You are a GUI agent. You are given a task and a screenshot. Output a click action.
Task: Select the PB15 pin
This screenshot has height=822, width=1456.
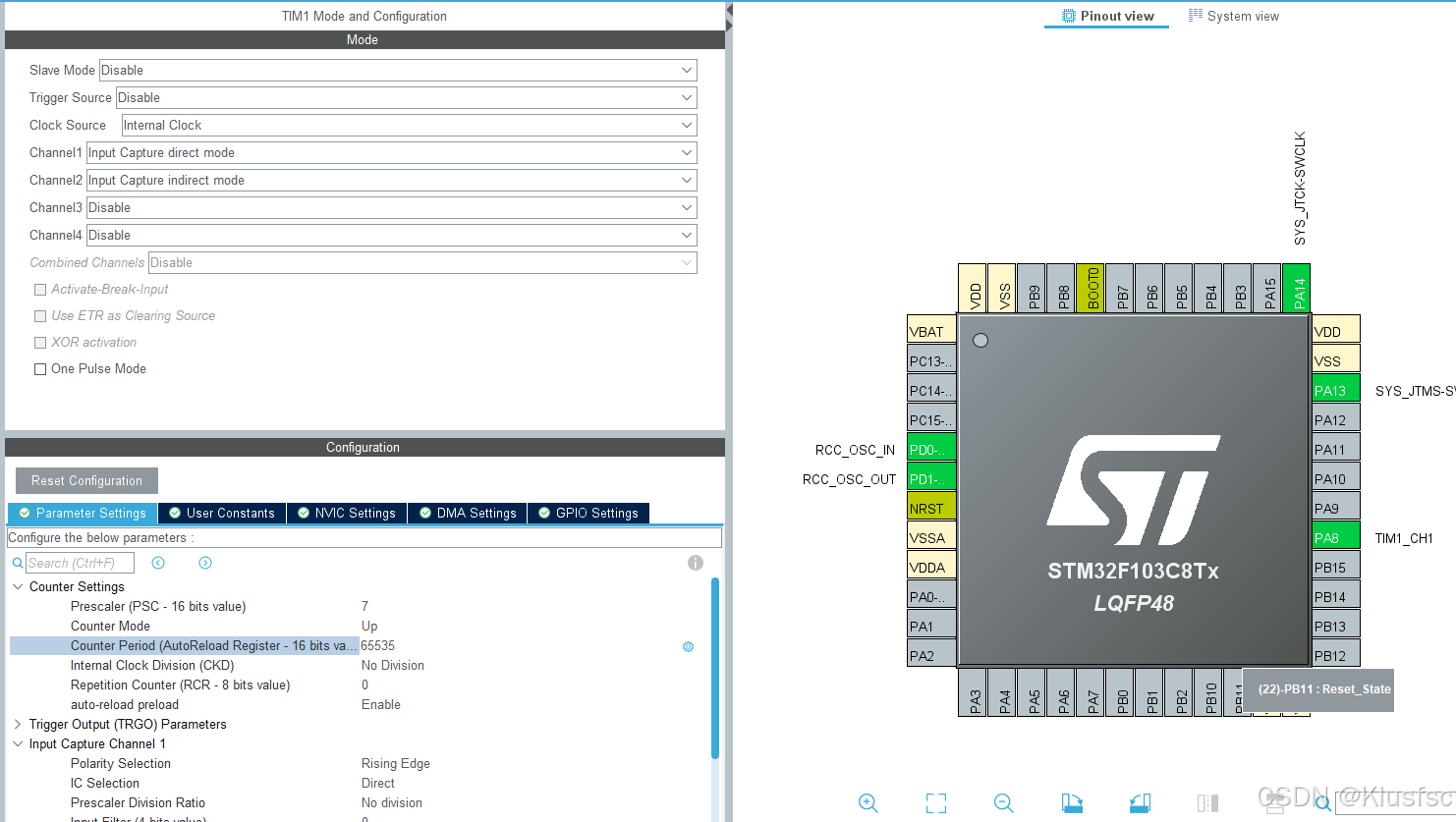coord(1335,567)
